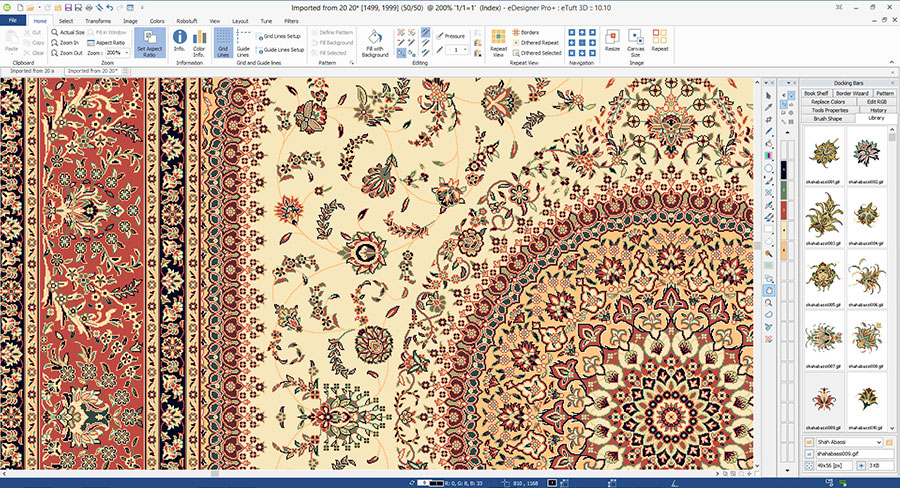
Task: Open the Repeat View tool
Action: 498,43
